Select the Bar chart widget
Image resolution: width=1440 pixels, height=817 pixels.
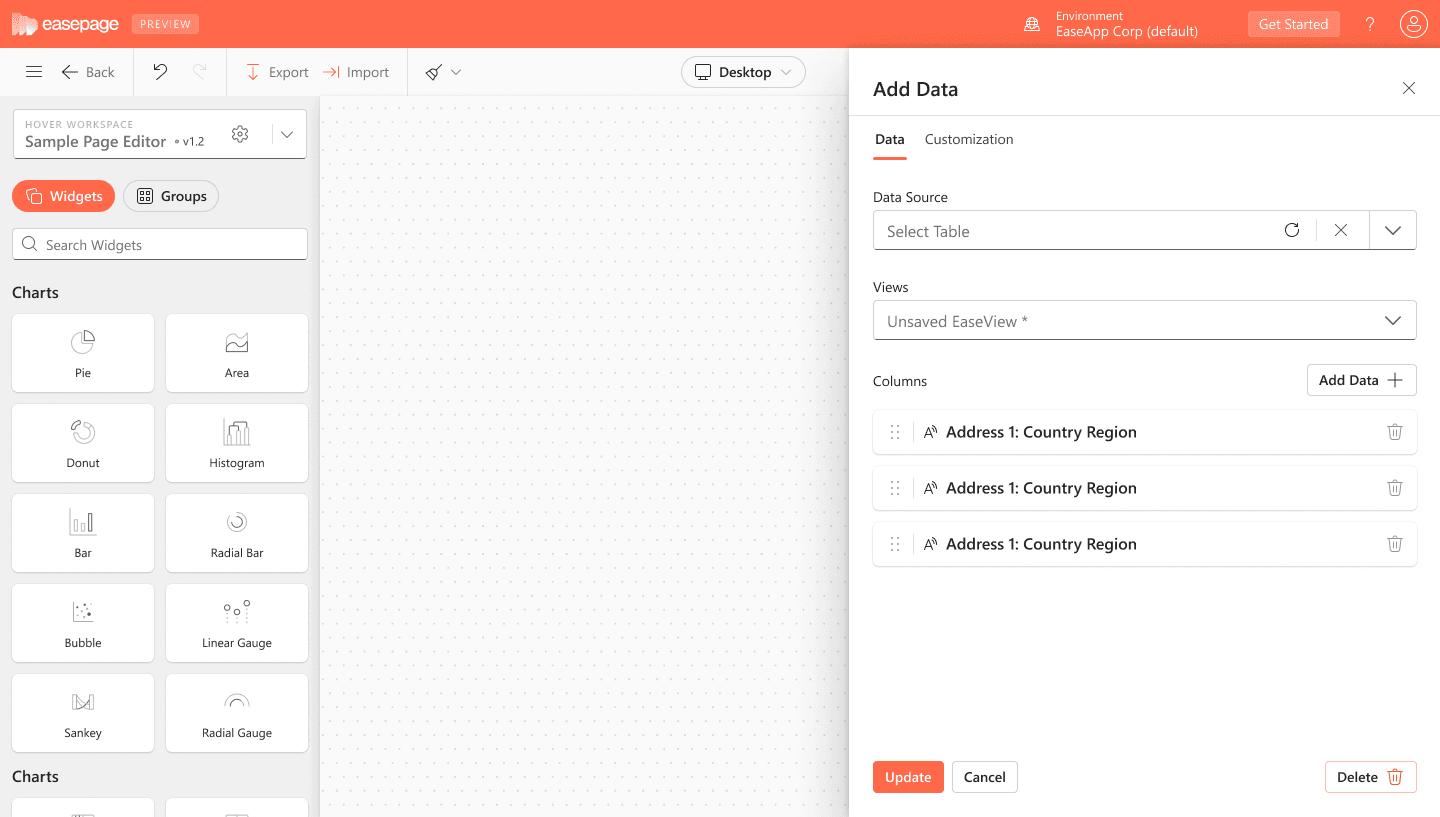click(x=83, y=533)
